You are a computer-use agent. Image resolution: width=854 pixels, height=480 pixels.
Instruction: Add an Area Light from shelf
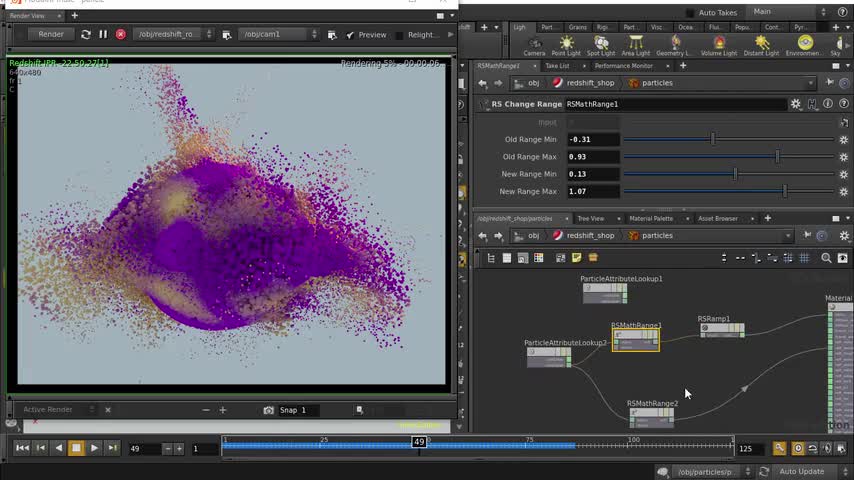[x=637, y=45]
